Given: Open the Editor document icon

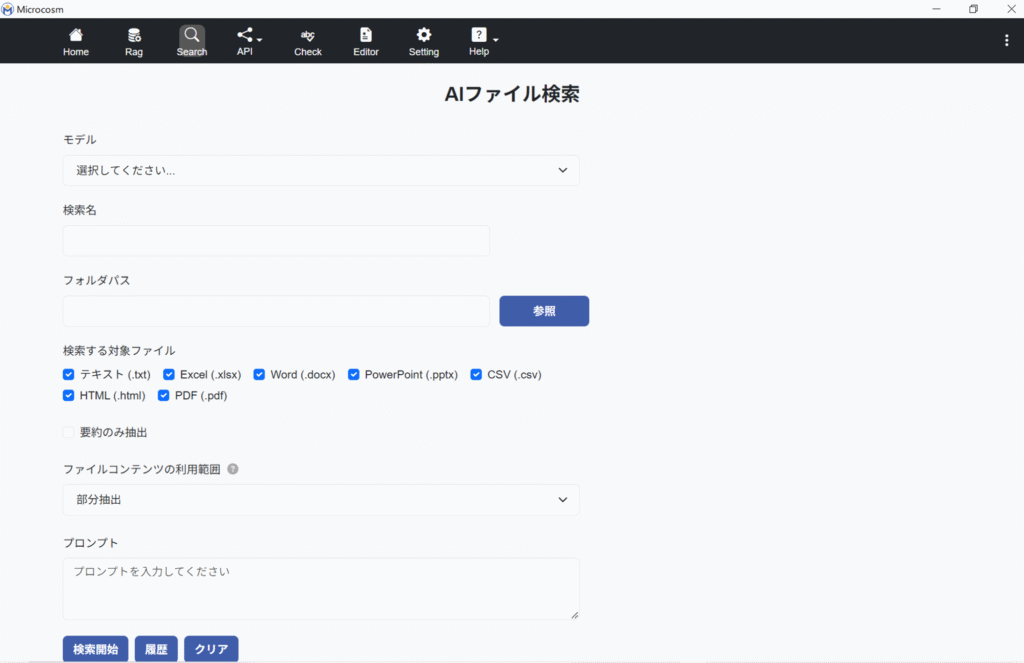Looking at the screenshot, I should [366, 35].
